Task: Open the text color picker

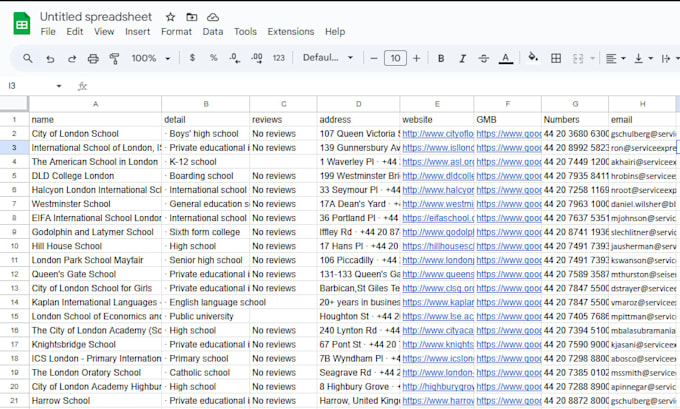Action: tap(506, 58)
